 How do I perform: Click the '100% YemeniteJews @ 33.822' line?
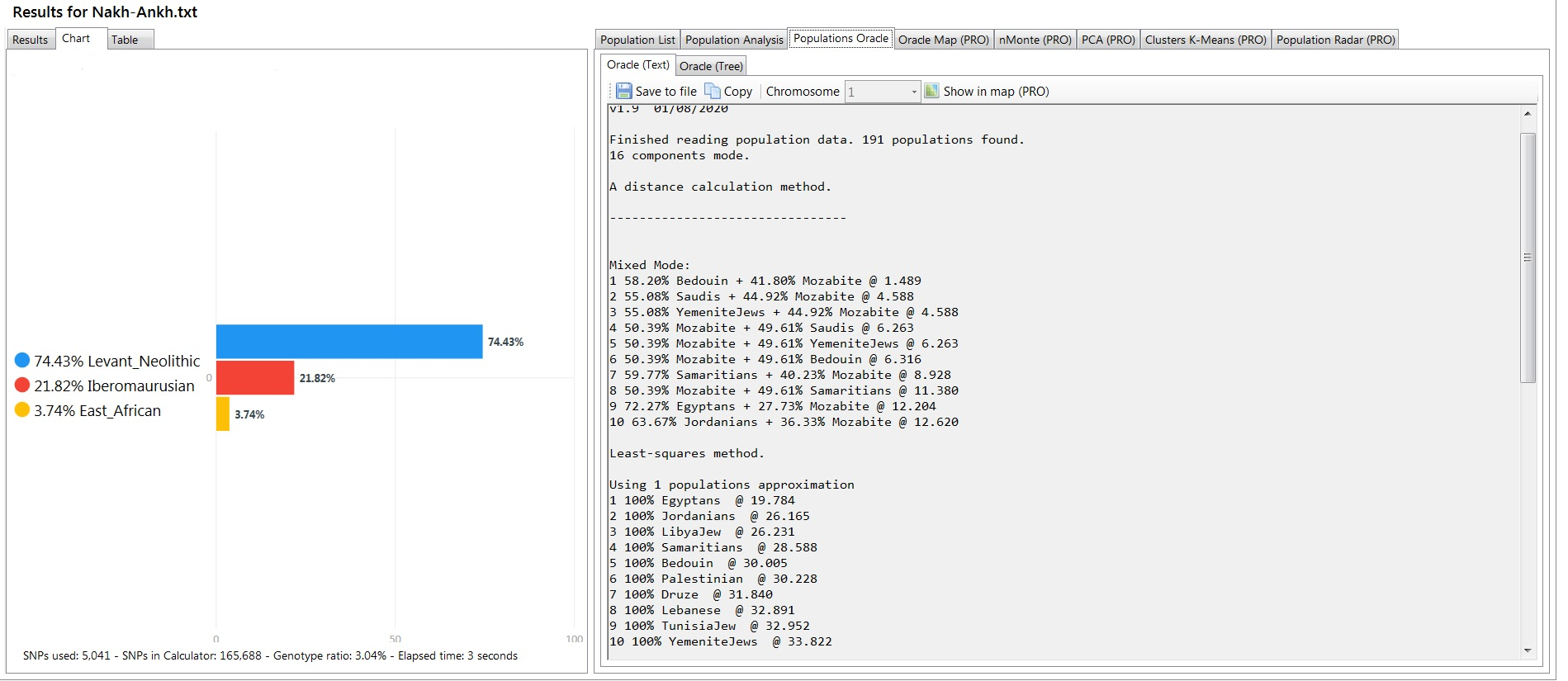pyautogui.click(x=721, y=641)
